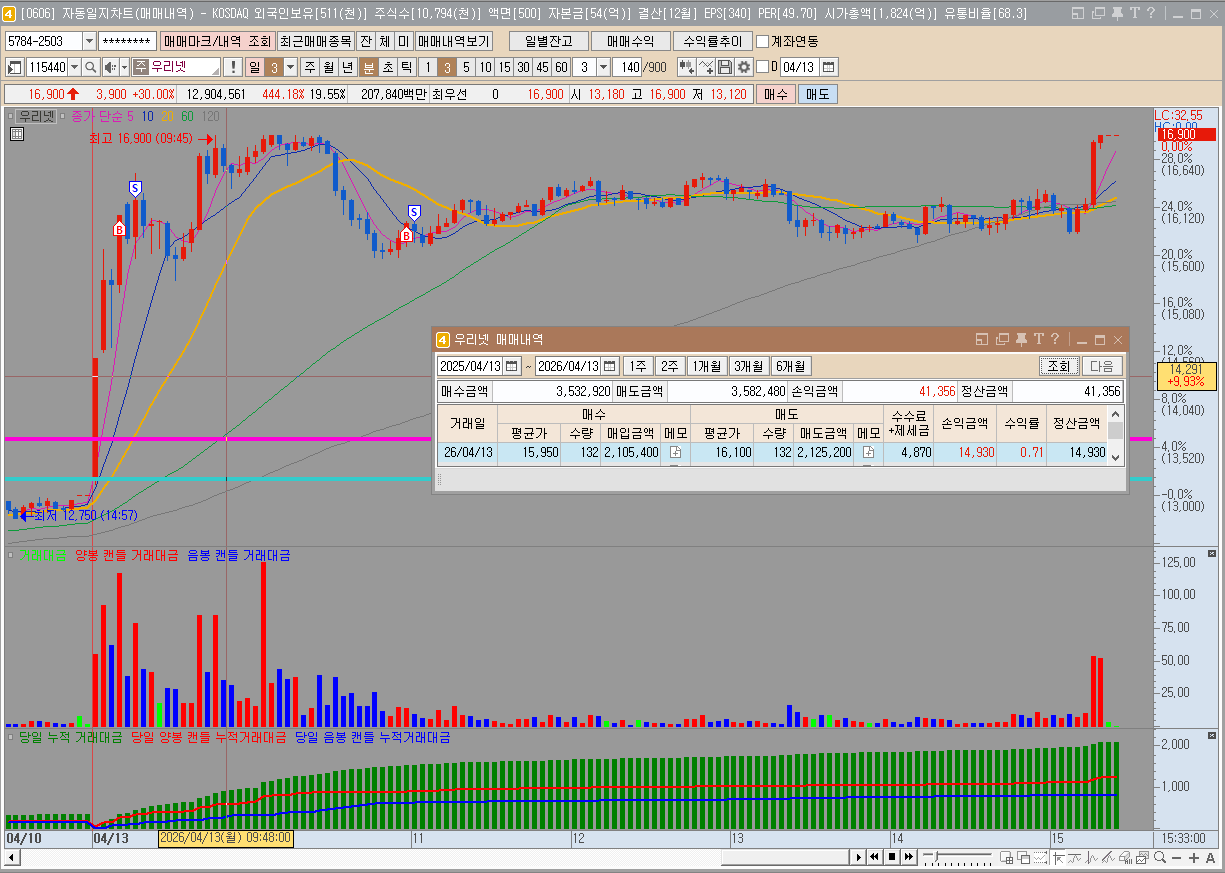
Task: Select the 5 minute interval button
Action: coord(466,67)
